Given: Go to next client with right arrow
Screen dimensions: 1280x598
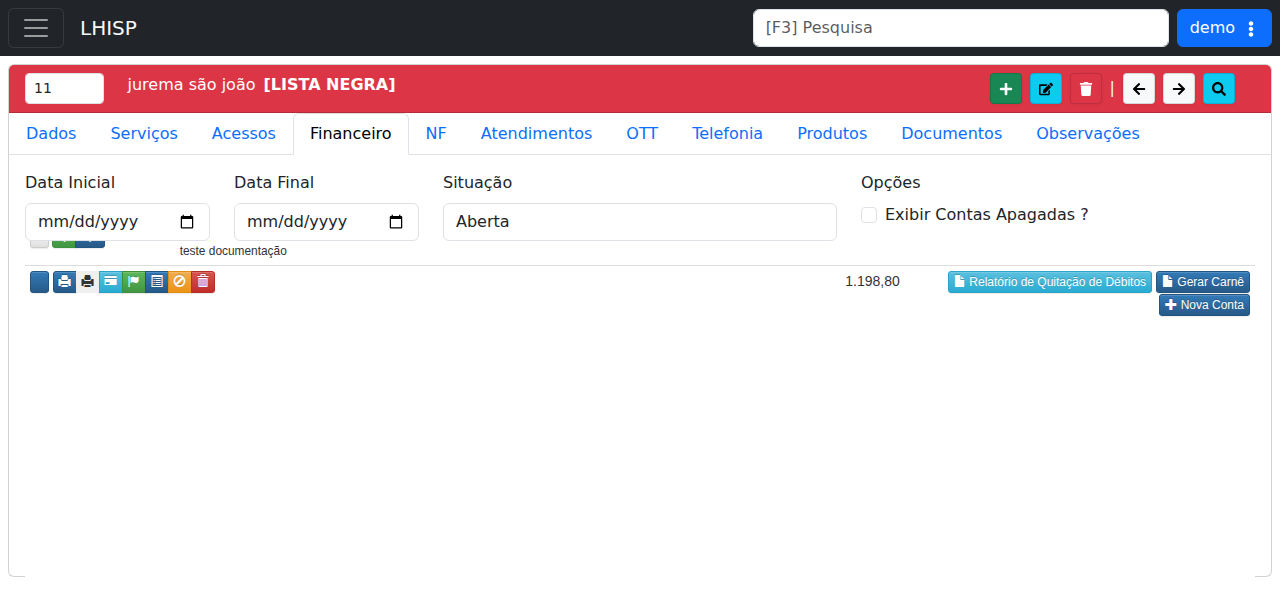Looking at the screenshot, I should click(1179, 89).
